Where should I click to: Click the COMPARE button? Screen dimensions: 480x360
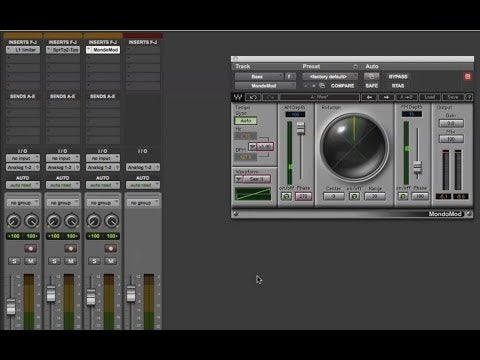(x=342, y=86)
